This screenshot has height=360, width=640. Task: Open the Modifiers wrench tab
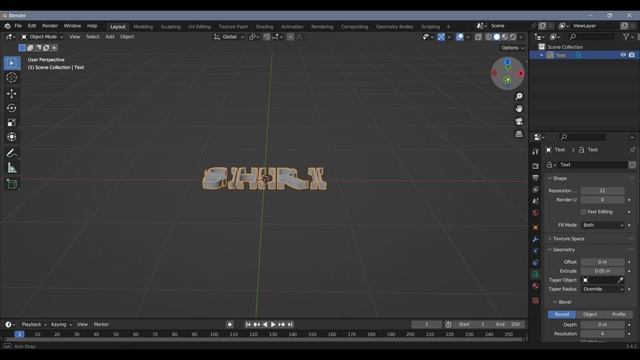536,239
